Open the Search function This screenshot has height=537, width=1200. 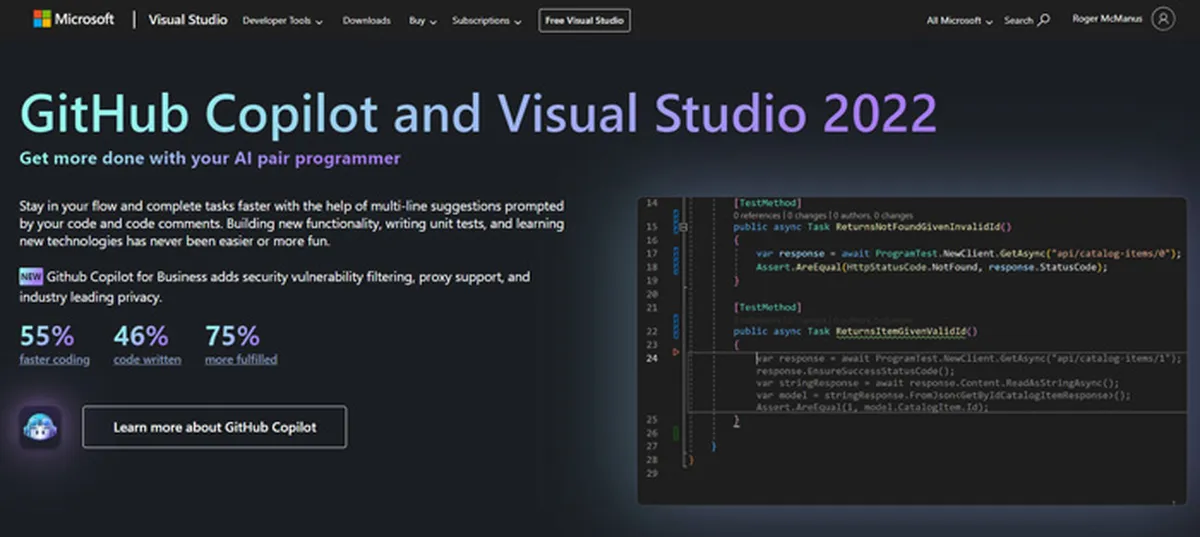[1027, 20]
